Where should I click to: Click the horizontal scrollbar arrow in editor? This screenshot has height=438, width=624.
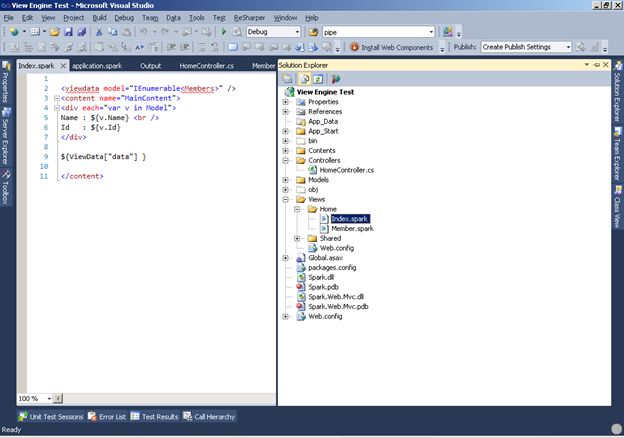click(58, 398)
